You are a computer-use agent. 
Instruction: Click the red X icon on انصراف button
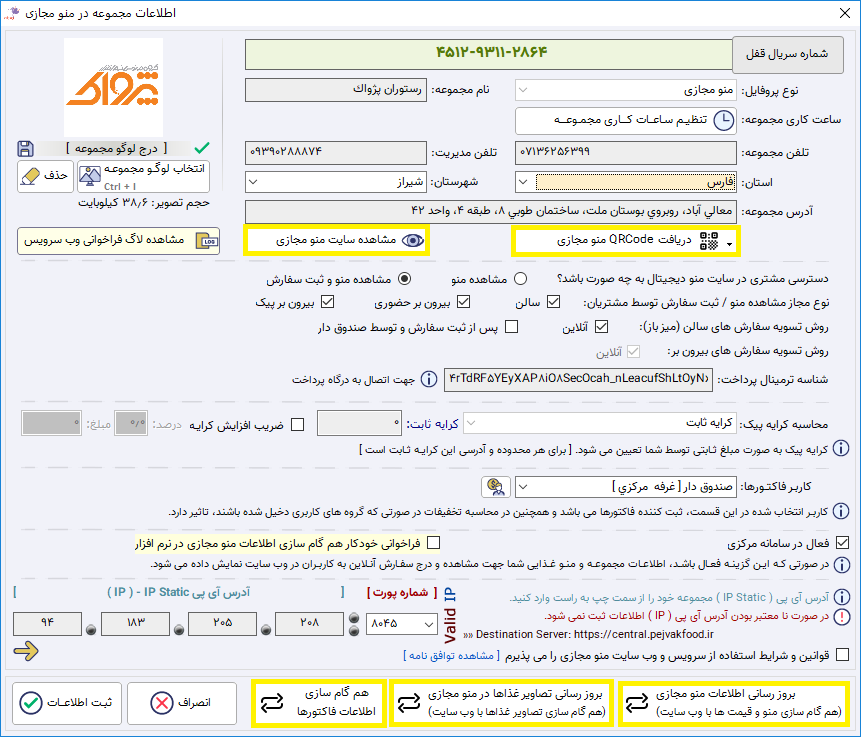coord(161,703)
